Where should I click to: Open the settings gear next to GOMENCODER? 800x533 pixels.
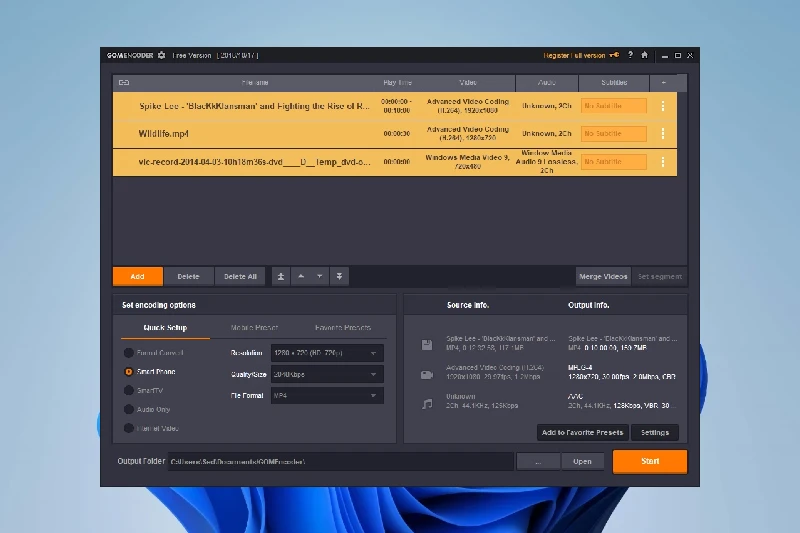click(161, 55)
